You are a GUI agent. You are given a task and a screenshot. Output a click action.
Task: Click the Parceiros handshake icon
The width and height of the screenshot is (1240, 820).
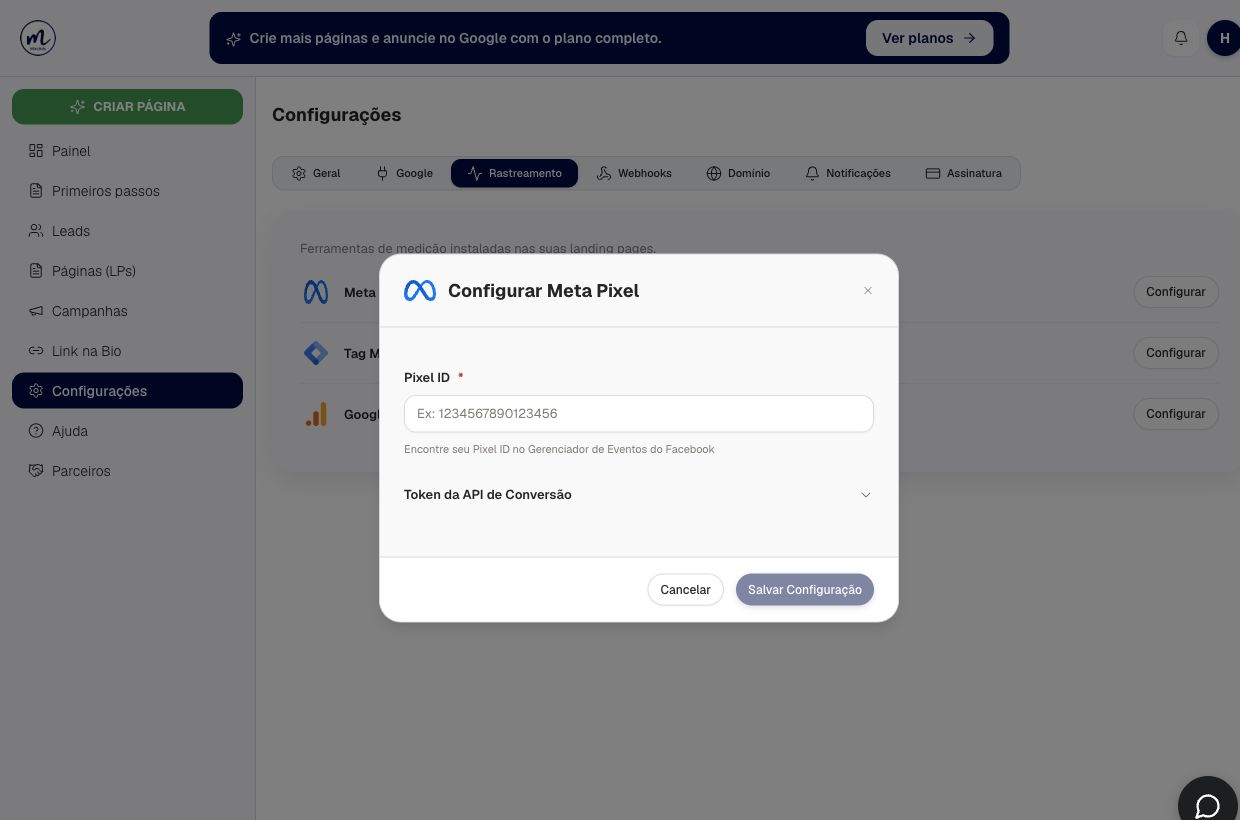coord(36,471)
